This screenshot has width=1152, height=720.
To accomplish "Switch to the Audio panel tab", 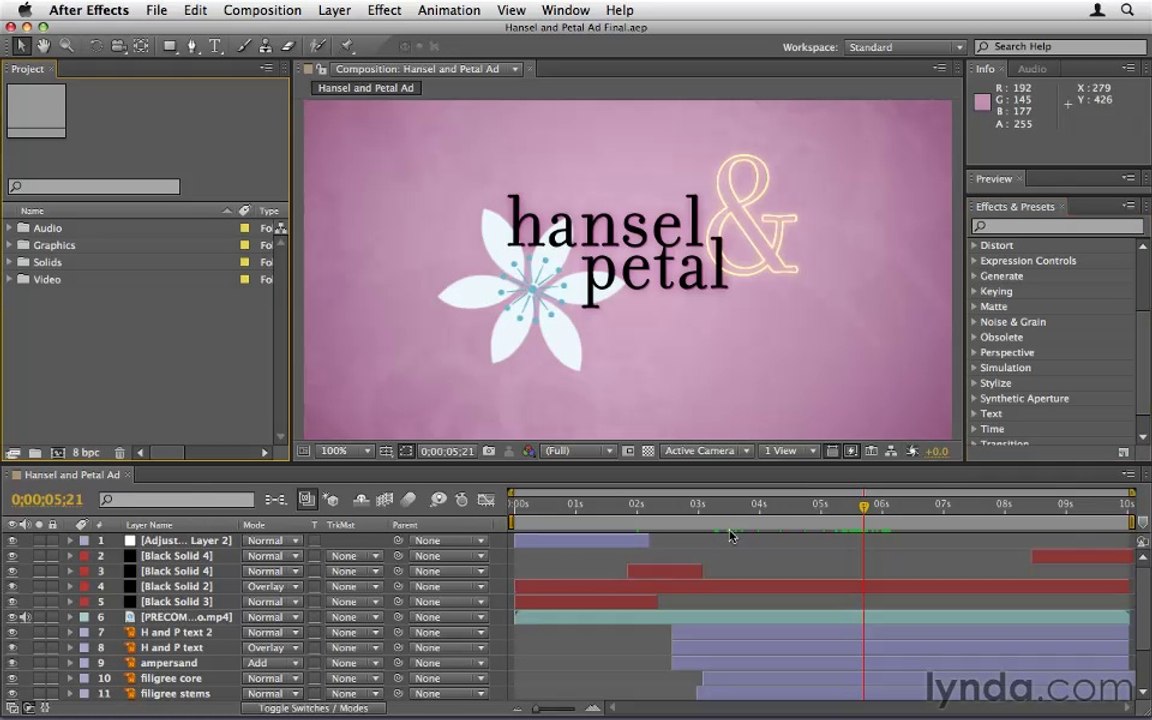I will point(1032,68).
